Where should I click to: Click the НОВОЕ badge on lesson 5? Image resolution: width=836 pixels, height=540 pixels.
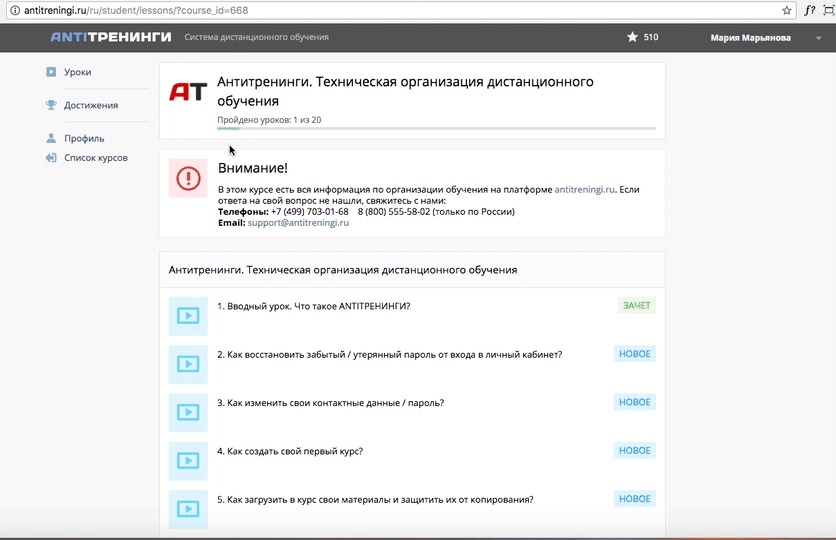tap(634, 499)
